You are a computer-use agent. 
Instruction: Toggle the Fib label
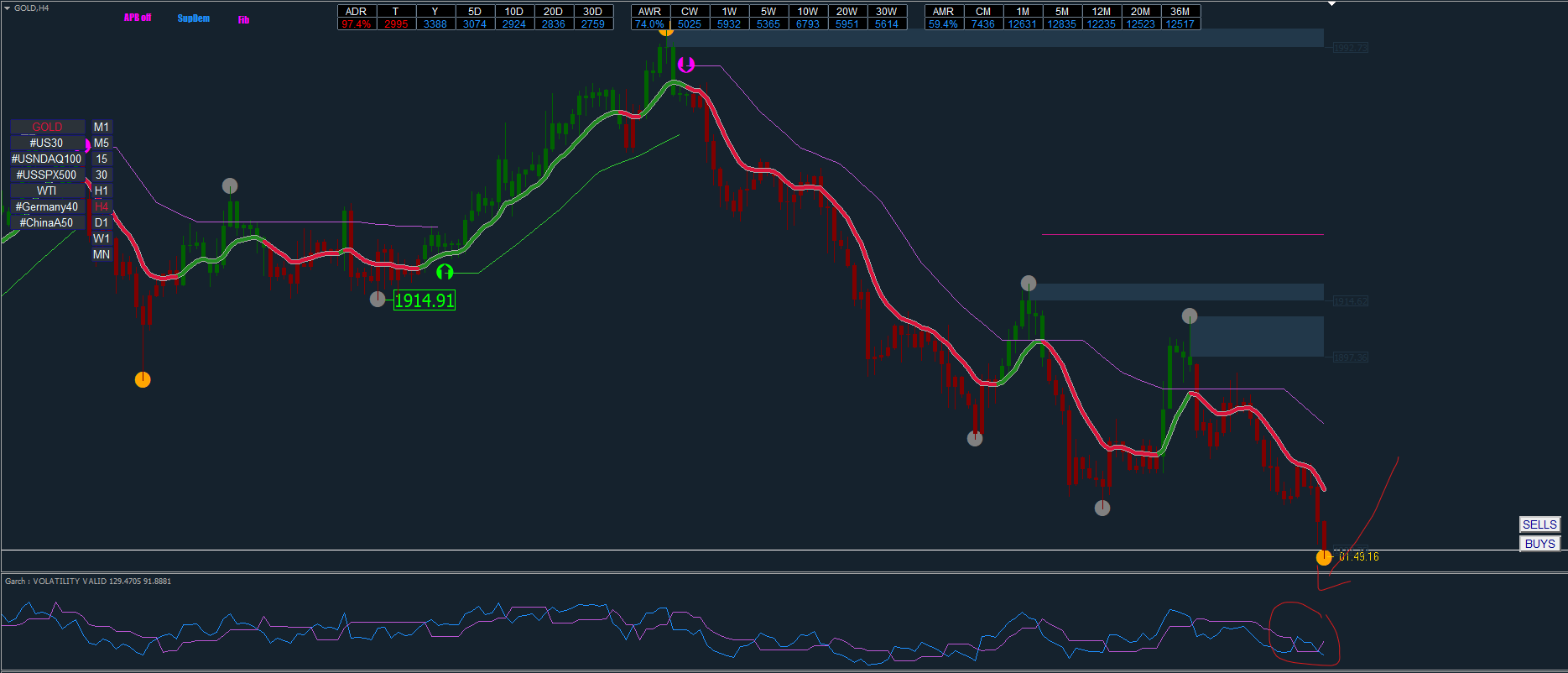click(x=243, y=19)
